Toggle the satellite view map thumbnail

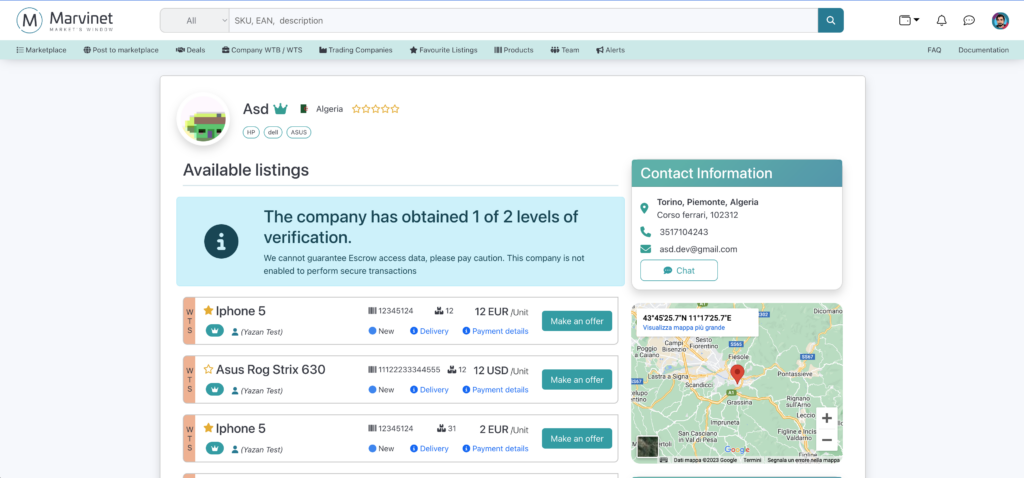[648, 447]
